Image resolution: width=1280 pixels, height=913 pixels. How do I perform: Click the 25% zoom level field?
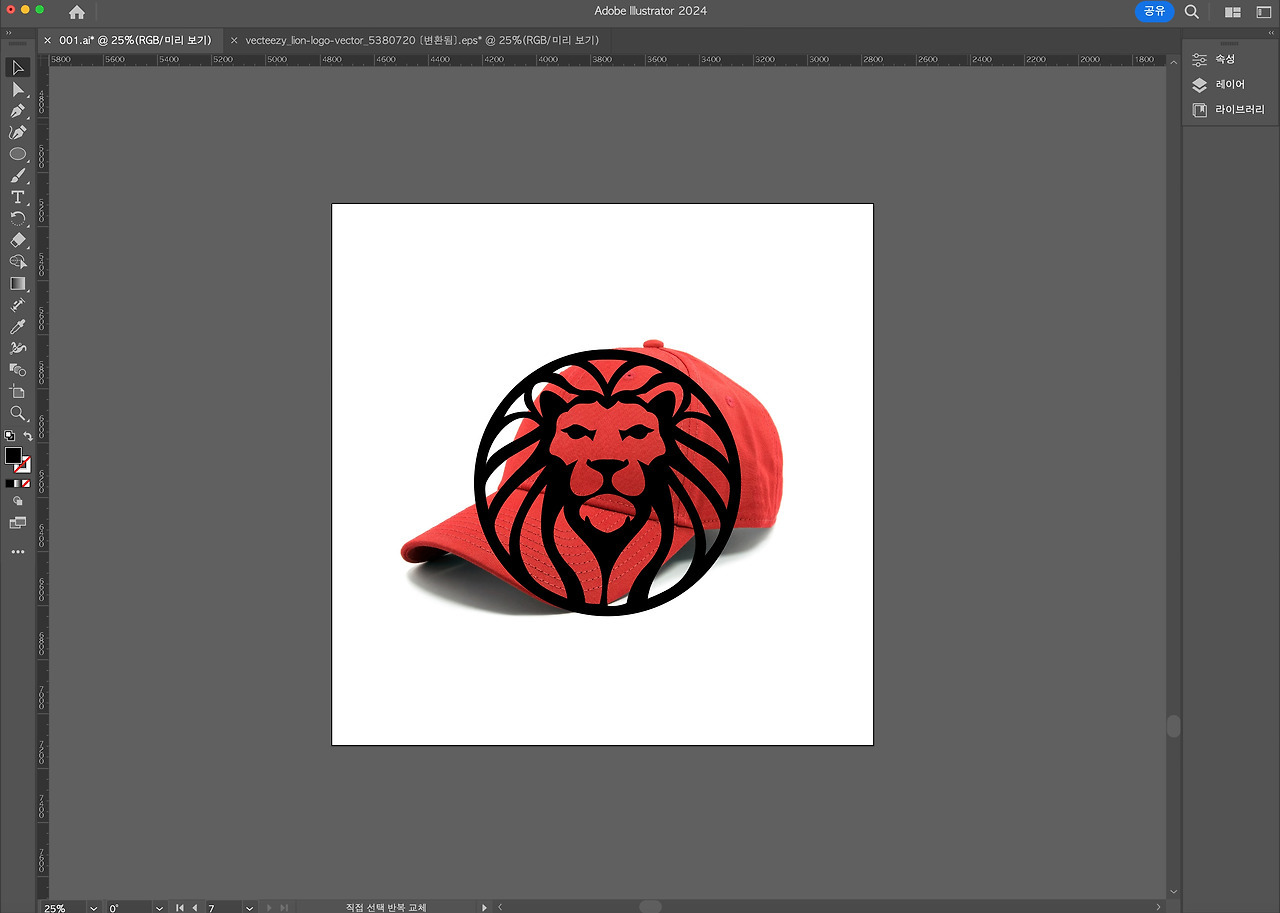coord(62,908)
